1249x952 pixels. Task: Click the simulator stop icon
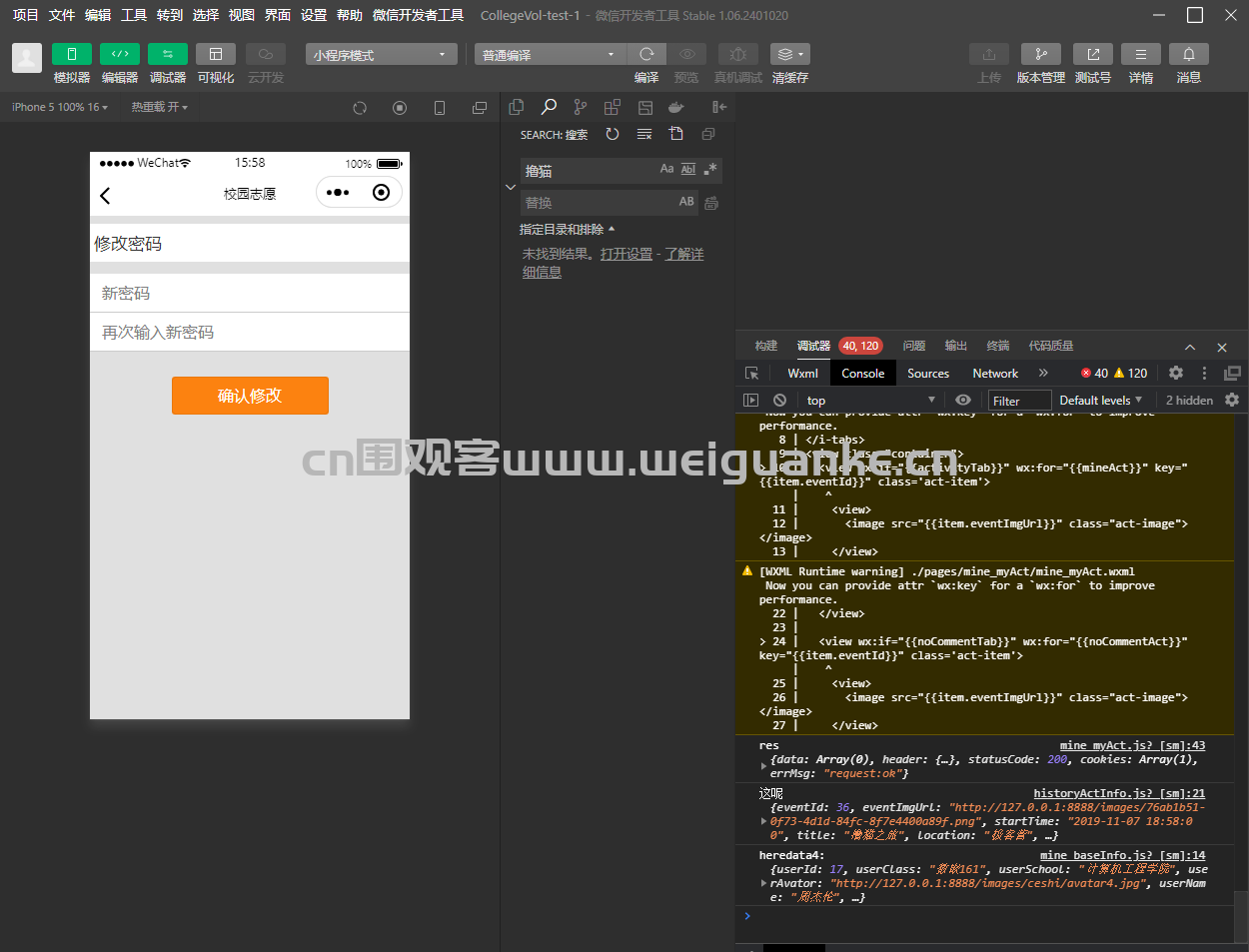coord(400,108)
